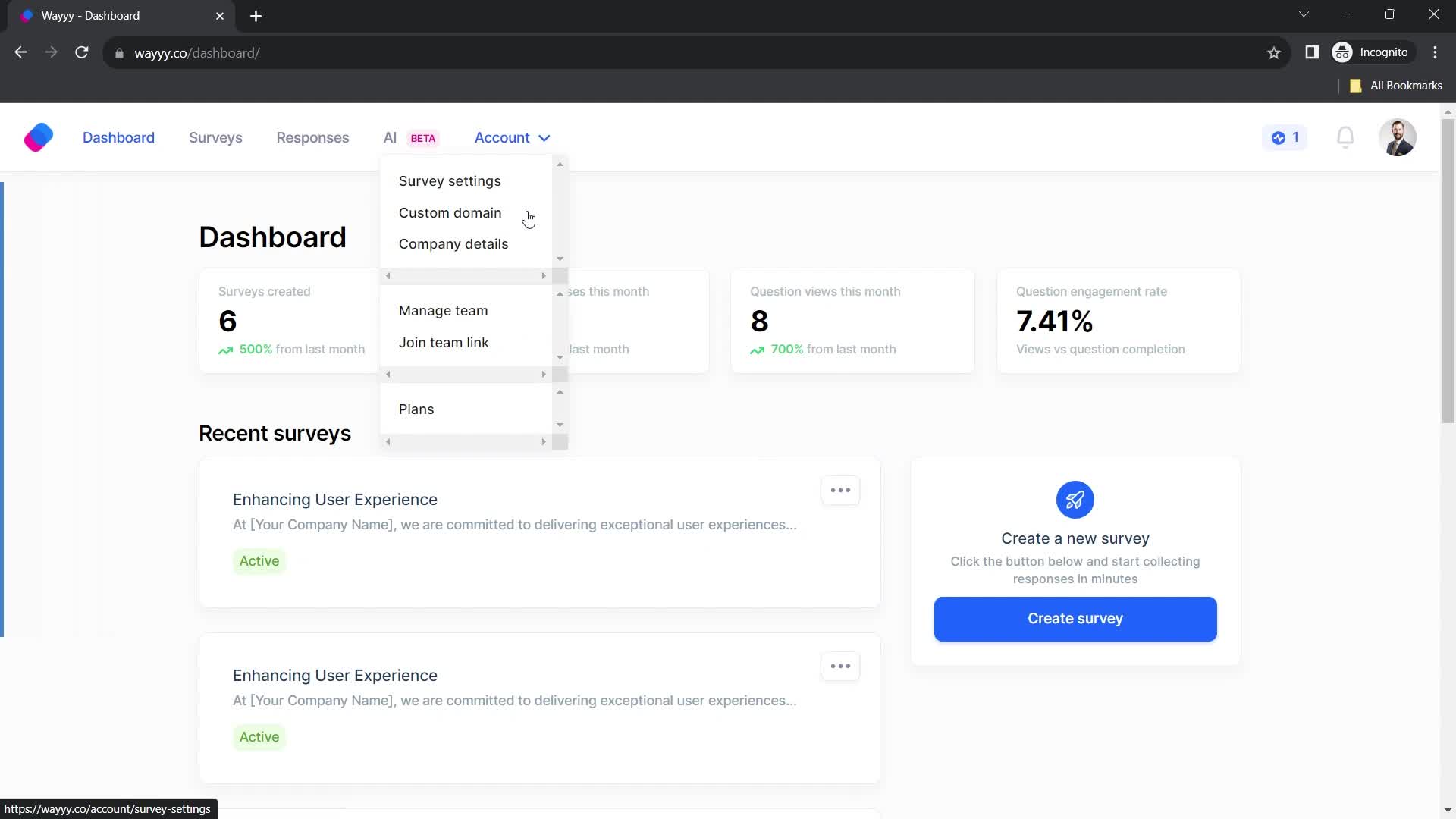Click Join team link option
Viewport: 1456px width, 819px height.
coord(444,342)
